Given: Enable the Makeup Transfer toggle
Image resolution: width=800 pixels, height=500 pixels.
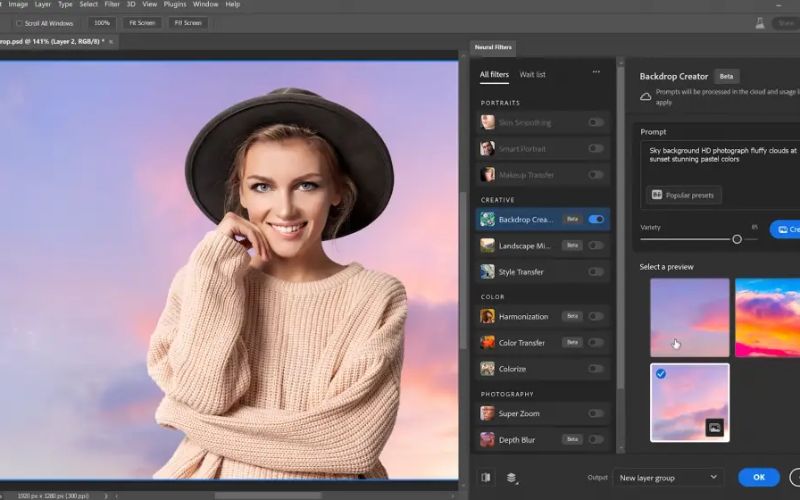Looking at the screenshot, I should 595,174.
